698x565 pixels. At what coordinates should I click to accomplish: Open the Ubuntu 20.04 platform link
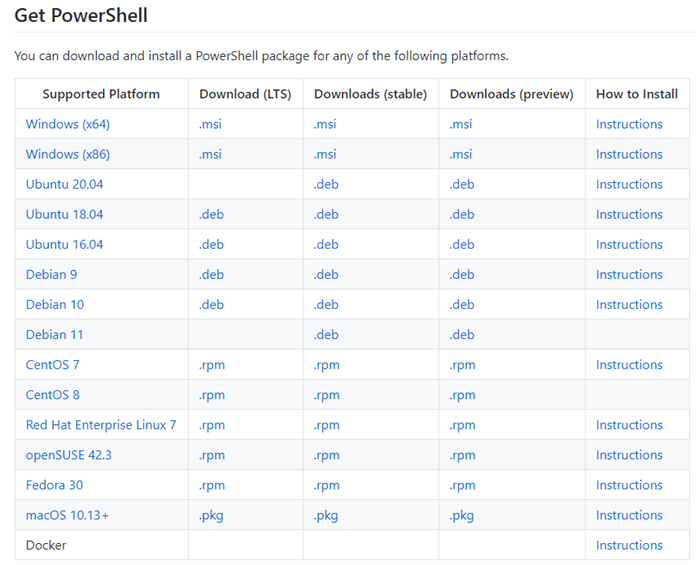65,184
